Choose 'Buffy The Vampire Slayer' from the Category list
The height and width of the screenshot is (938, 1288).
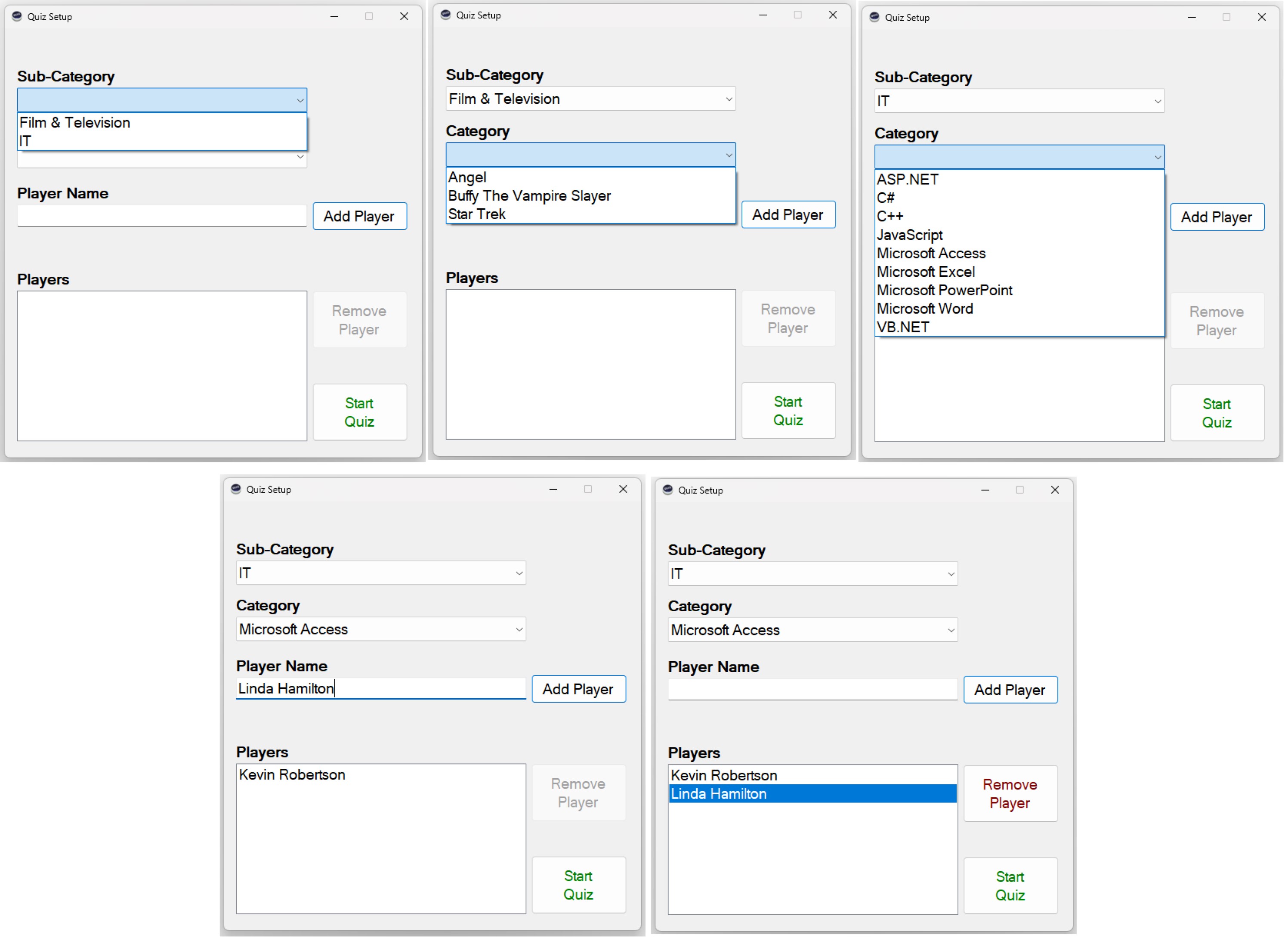pos(529,196)
